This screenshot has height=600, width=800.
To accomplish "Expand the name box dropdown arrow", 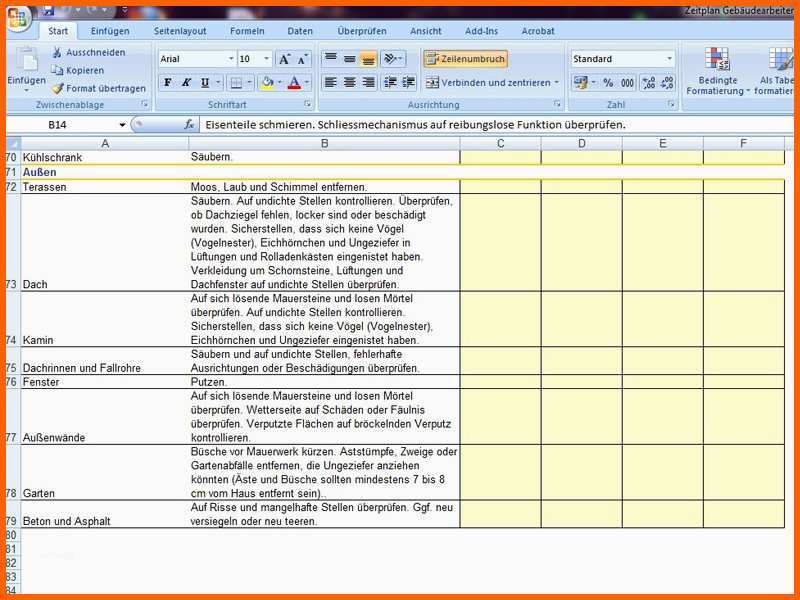I will pyautogui.click(x=122, y=125).
